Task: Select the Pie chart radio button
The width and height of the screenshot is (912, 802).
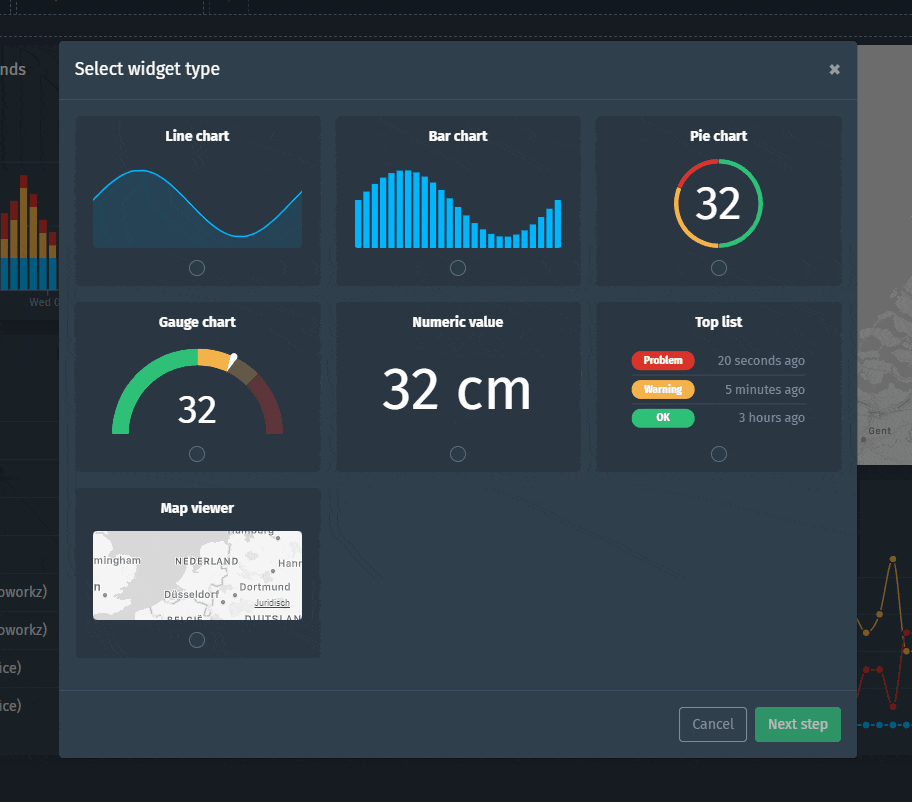Action: tap(718, 267)
